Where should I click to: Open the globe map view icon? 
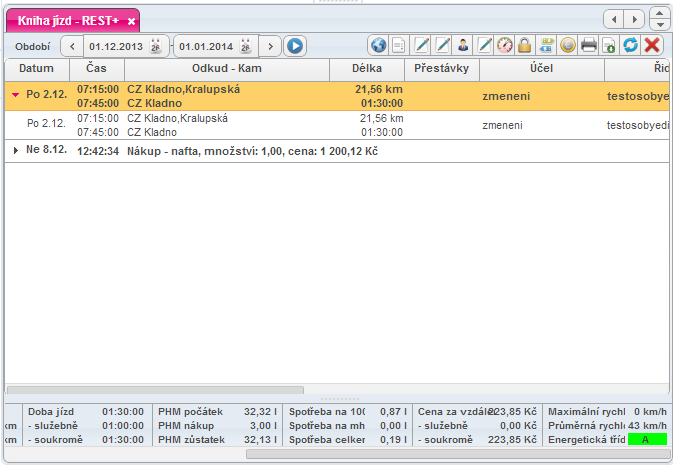(x=379, y=45)
